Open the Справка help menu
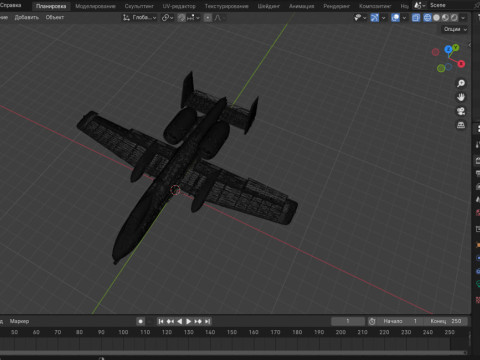This screenshot has height=360, width=480. tap(10, 5)
